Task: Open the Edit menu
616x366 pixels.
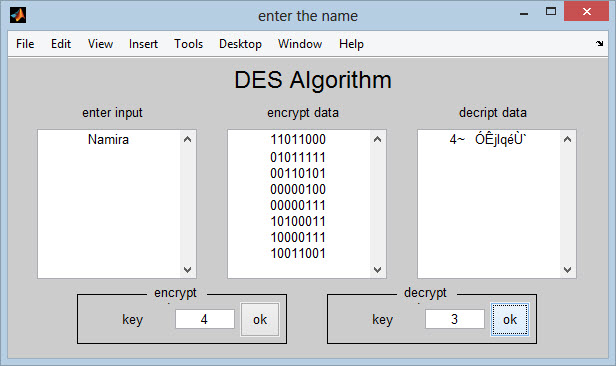Action: [x=61, y=44]
